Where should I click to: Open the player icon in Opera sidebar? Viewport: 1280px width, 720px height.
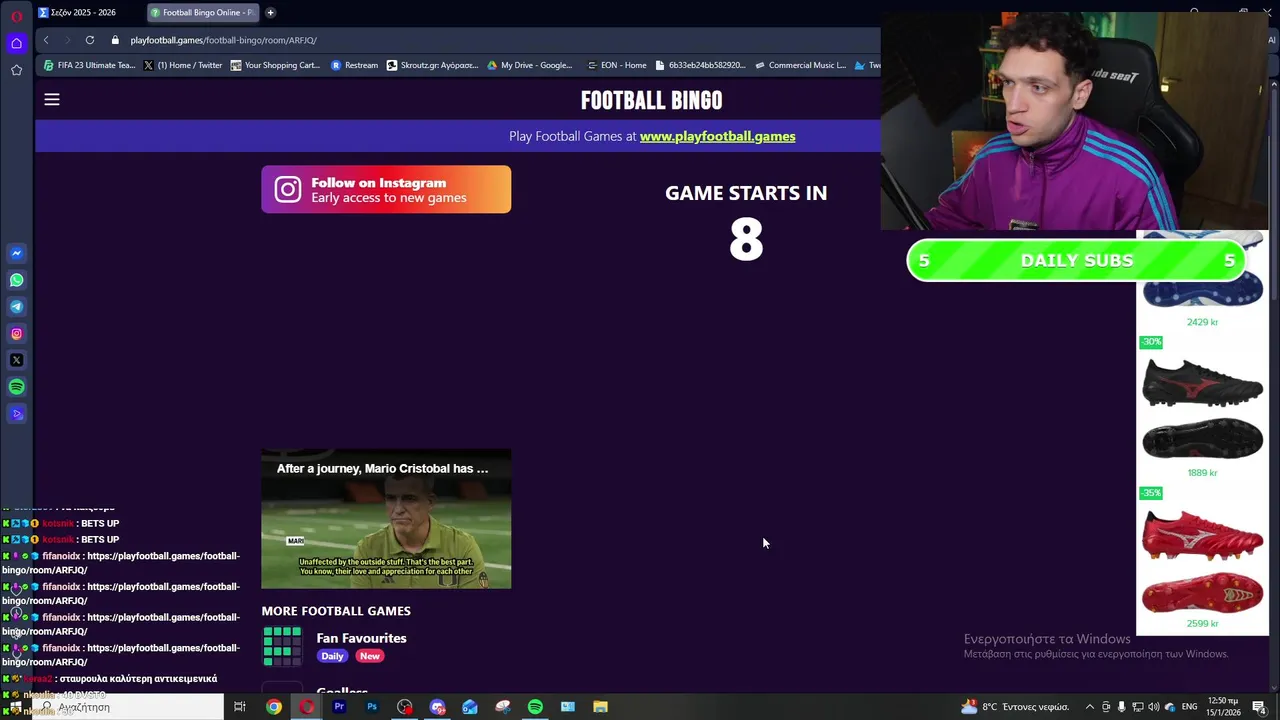16,413
